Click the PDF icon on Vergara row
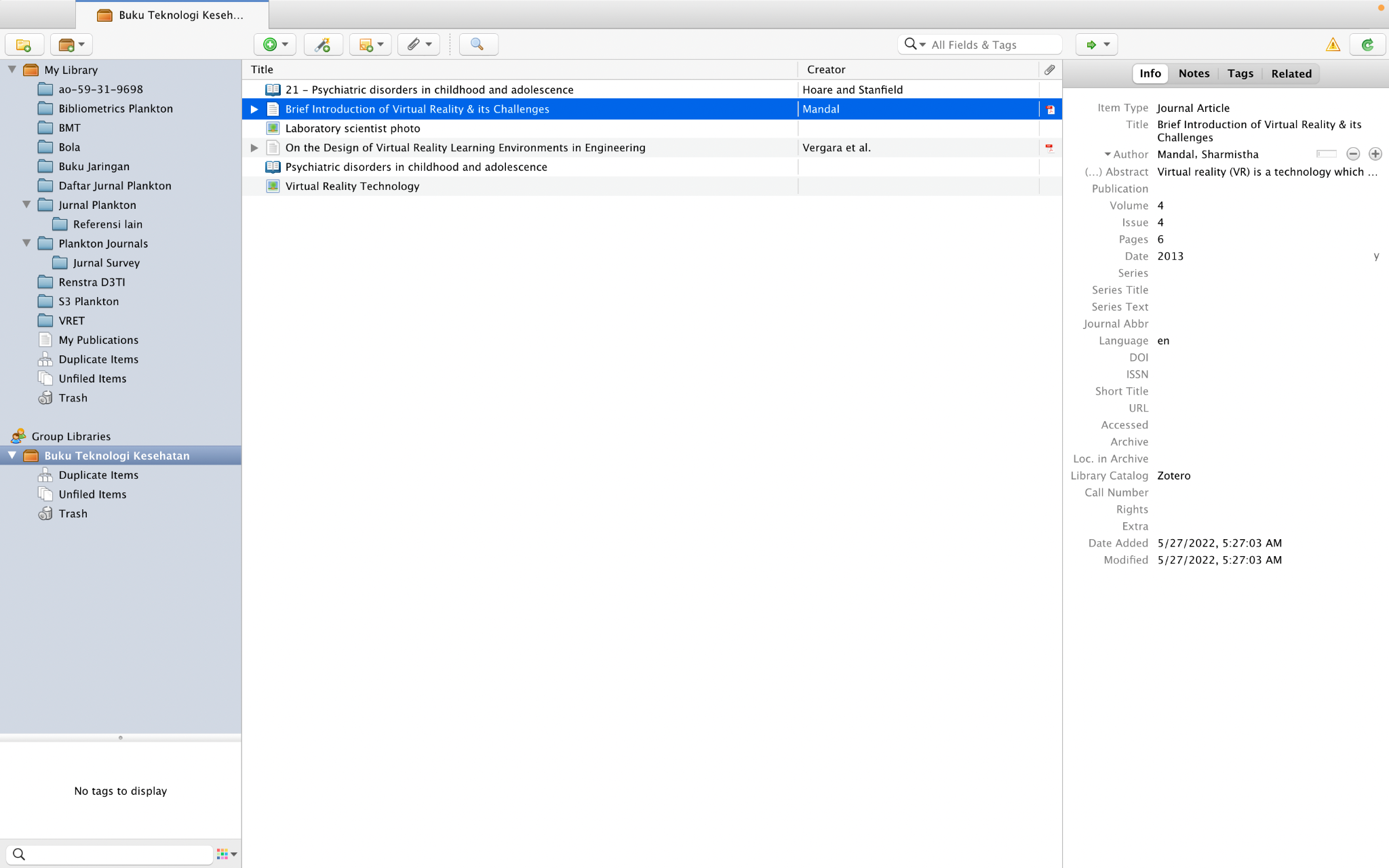1389x868 pixels. [1049, 148]
